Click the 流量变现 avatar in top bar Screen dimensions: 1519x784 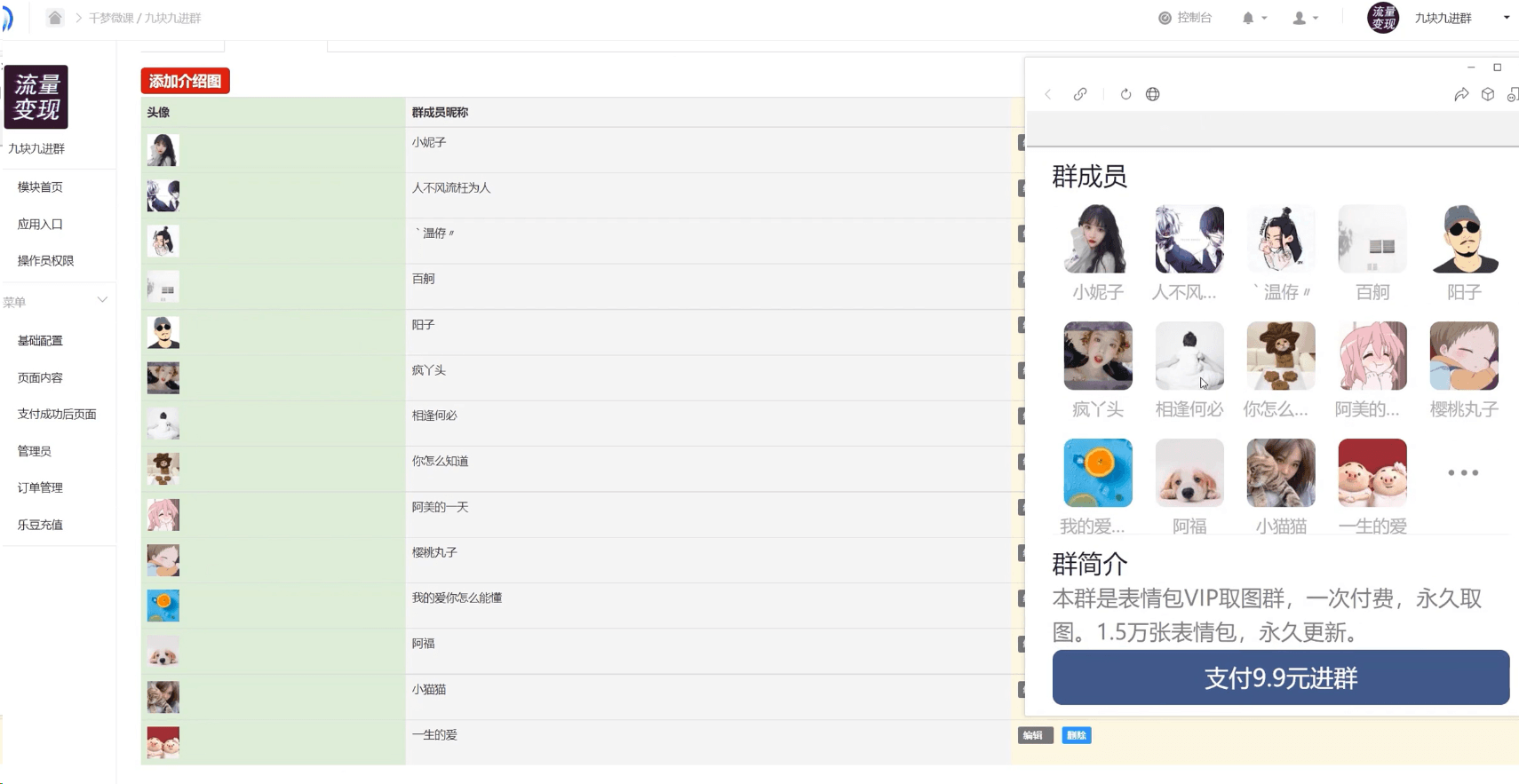point(1383,18)
